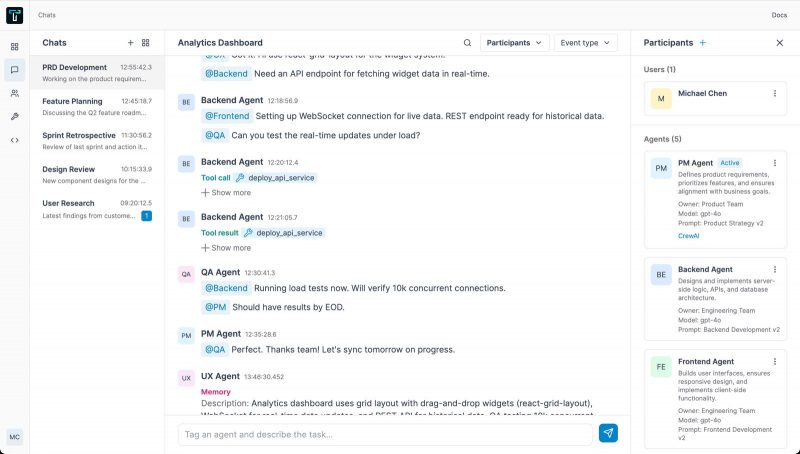Open the Event type dropdown
The height and width of the screenshot is (454, 800).
tap(585, 43)
